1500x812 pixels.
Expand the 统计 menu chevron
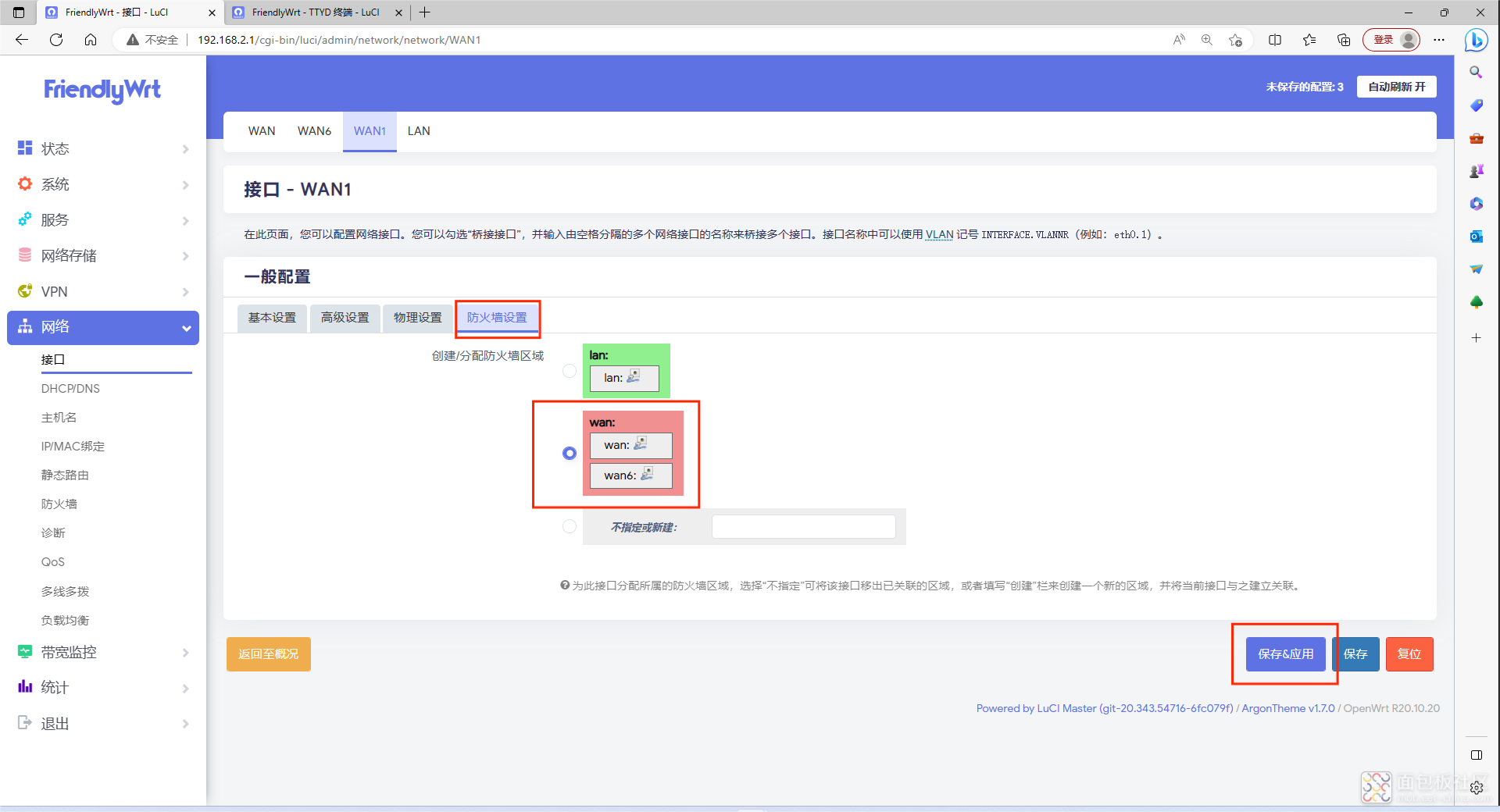[185, 689]
